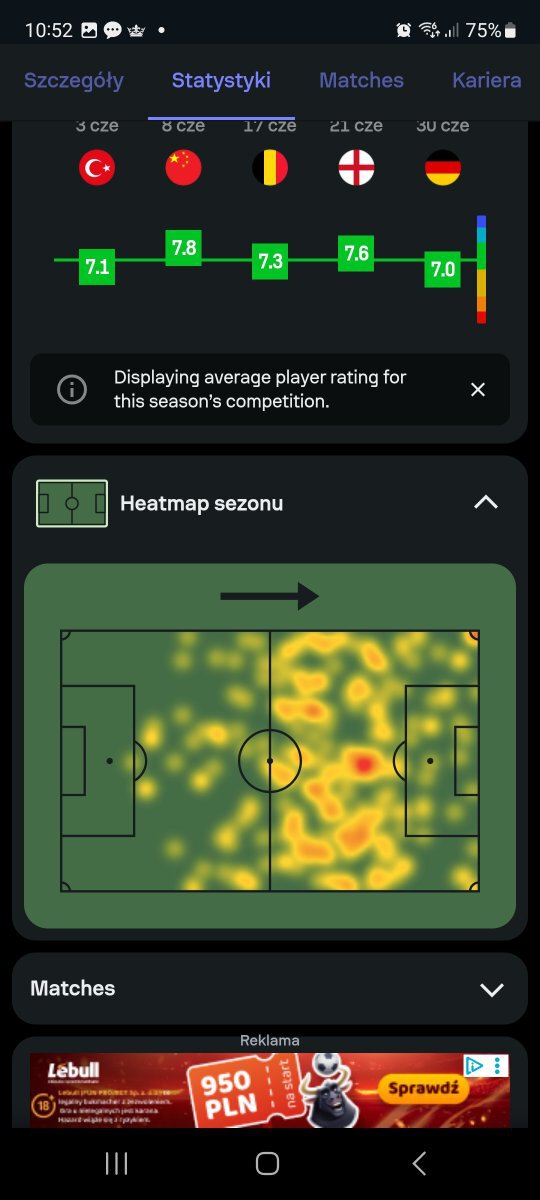Switch to the Szczegóły tab
The image size is (540, 1200).
(74, 81)
